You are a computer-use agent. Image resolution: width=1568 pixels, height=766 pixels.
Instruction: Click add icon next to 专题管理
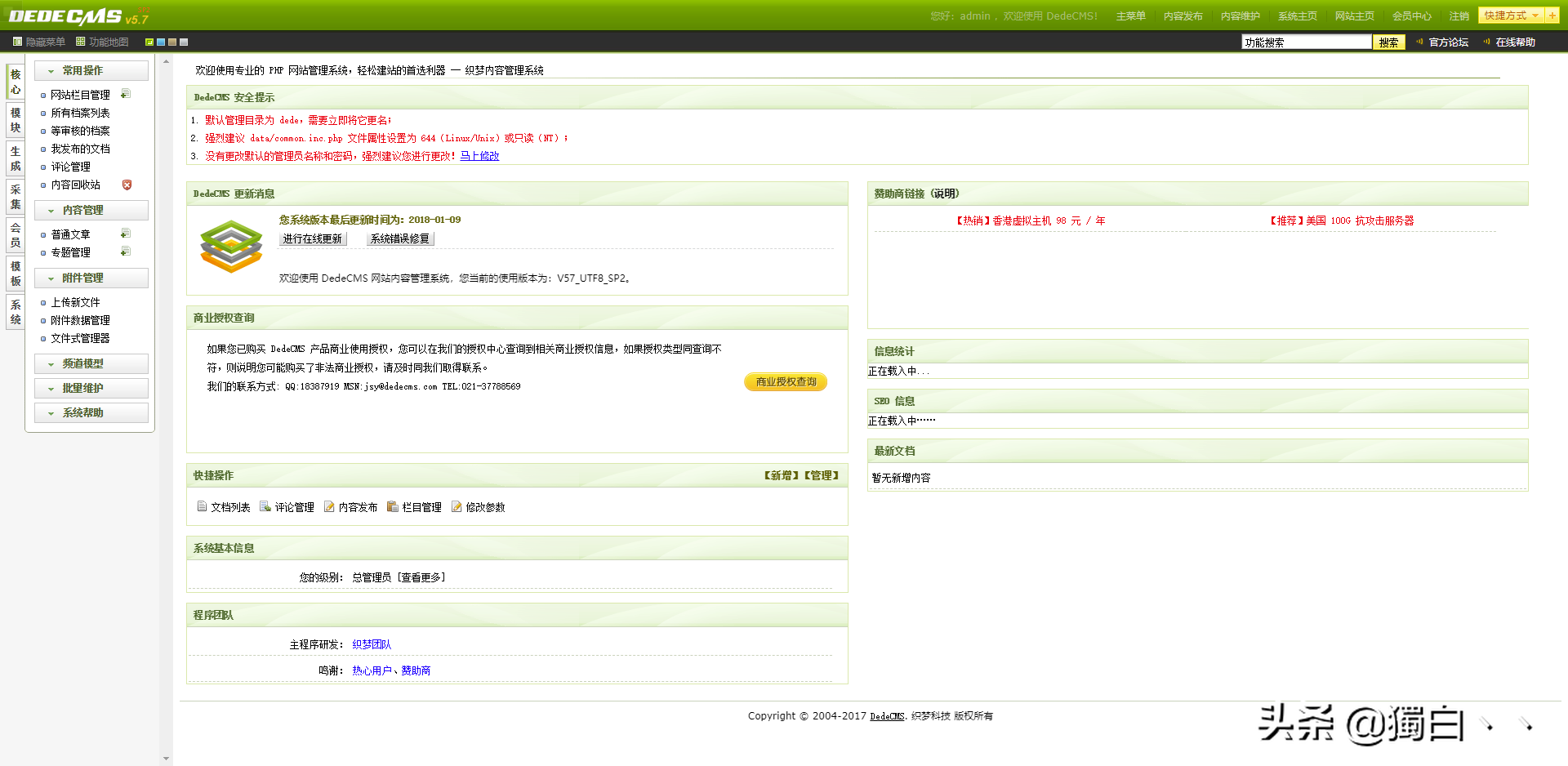125,252
